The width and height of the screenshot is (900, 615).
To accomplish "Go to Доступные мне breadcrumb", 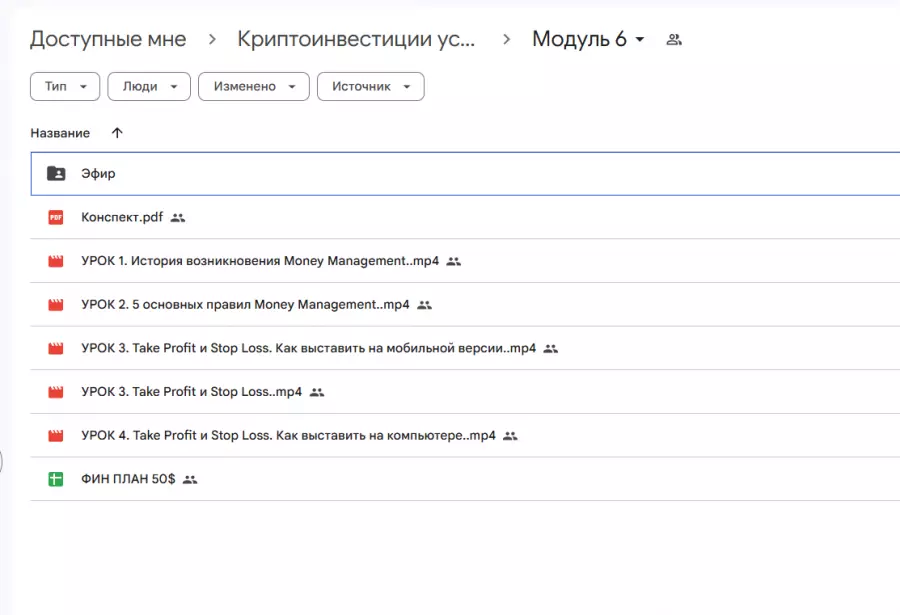I will click(x=108, y=39).
